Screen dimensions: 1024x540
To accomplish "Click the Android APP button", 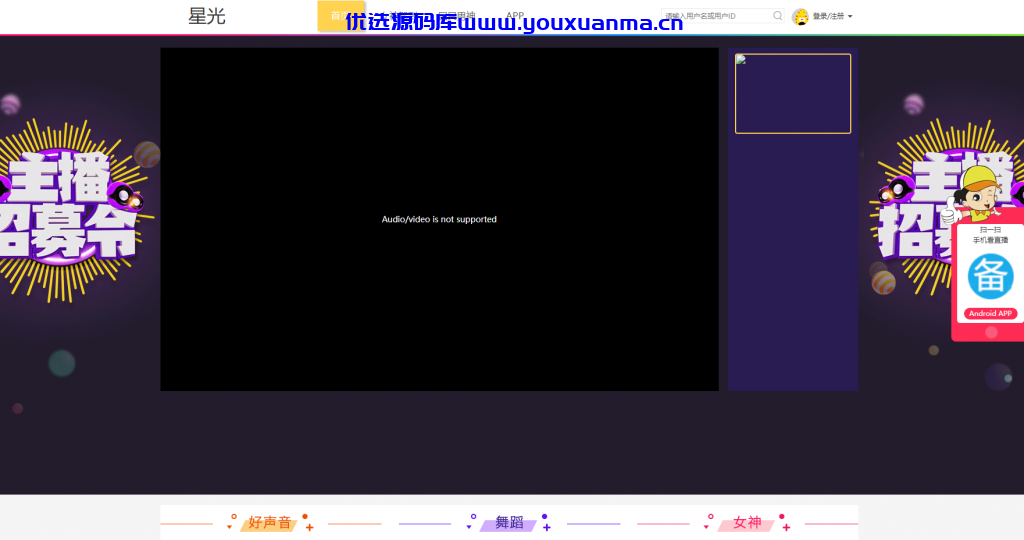I will pyautogui.click(x=990, y=313).
